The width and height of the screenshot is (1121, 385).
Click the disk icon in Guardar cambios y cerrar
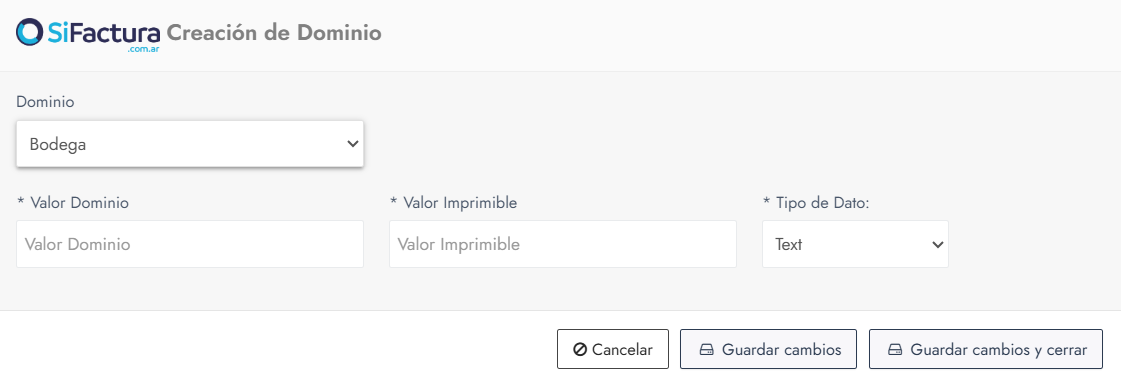tap(895, 350)
